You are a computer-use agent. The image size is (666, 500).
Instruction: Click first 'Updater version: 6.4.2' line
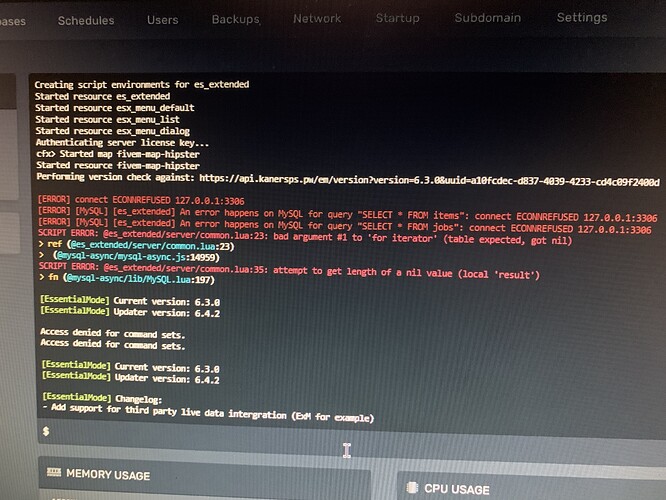click(x=130, y=312)
